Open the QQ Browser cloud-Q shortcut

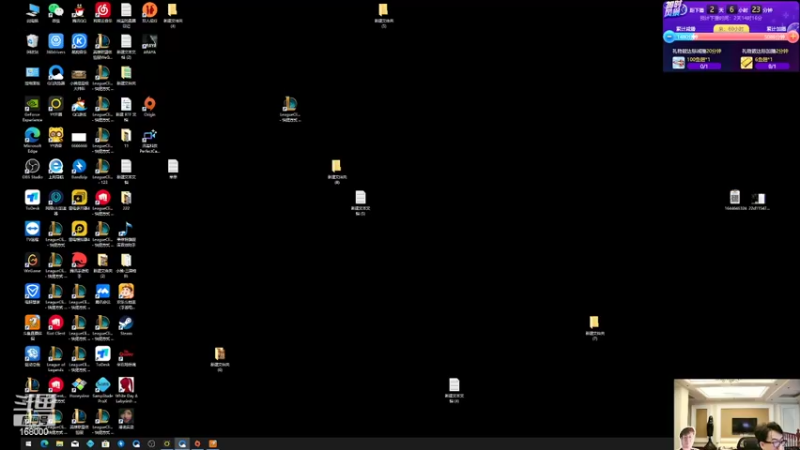pyautogui.click(x=56, y=75)
